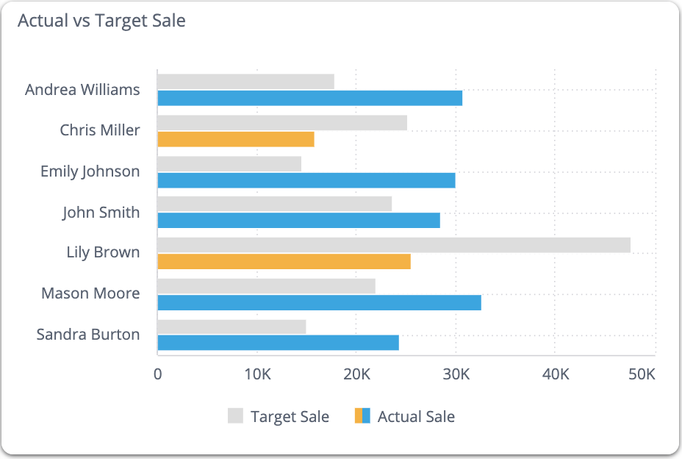Click John Smith's blue actual sale bar
The image size is (682, 459).
point(299,220)
